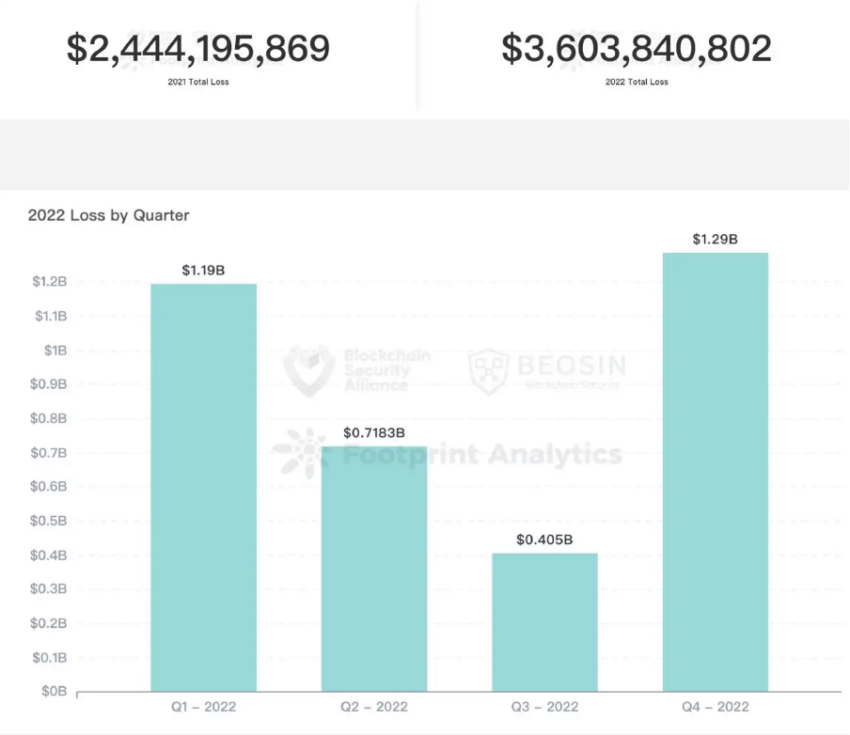Click the $2,444,195,869 total figure
This screenshot has width=850, height=735.
click(198, 48)
